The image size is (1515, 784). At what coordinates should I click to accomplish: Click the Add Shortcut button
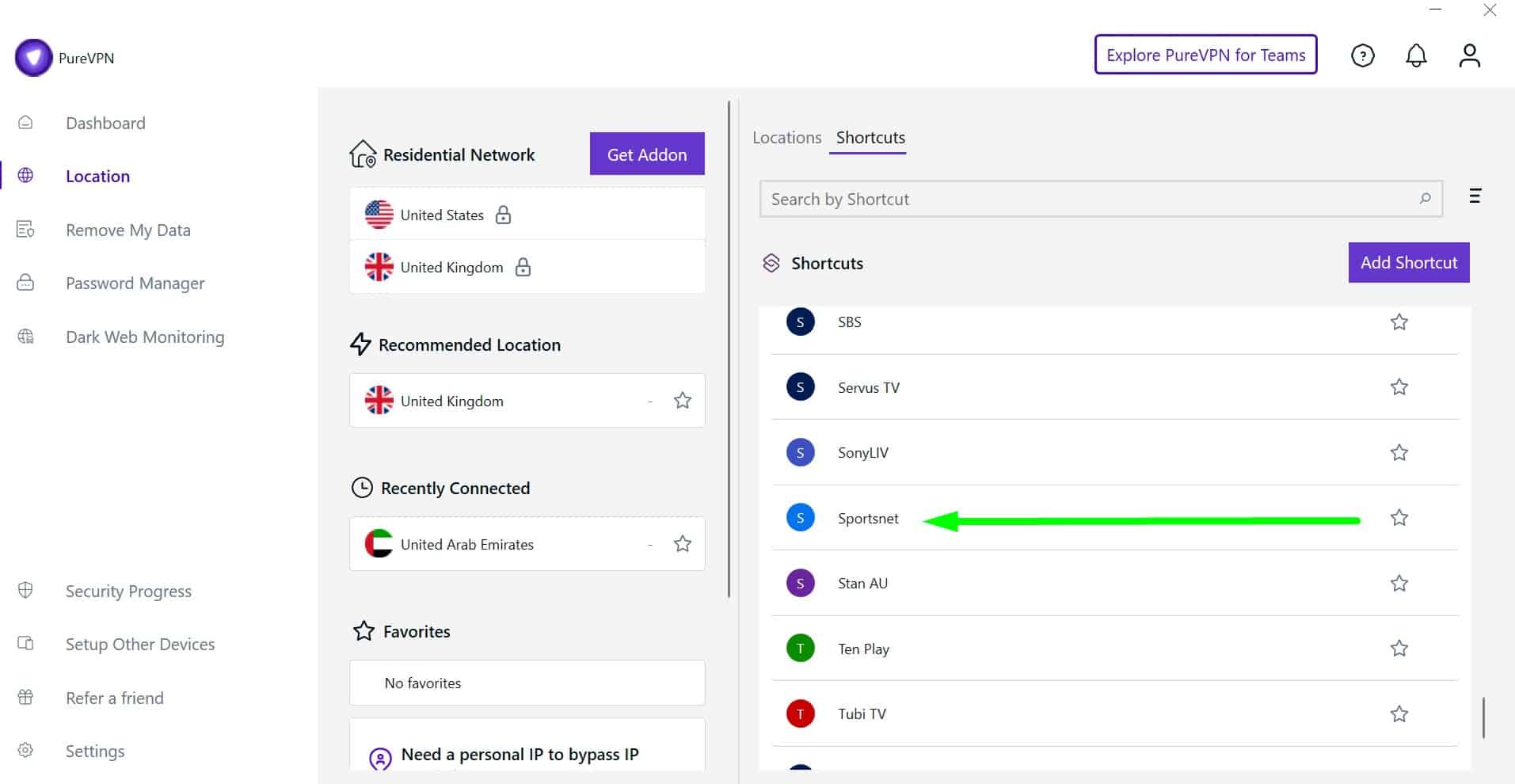[1409, 262]
